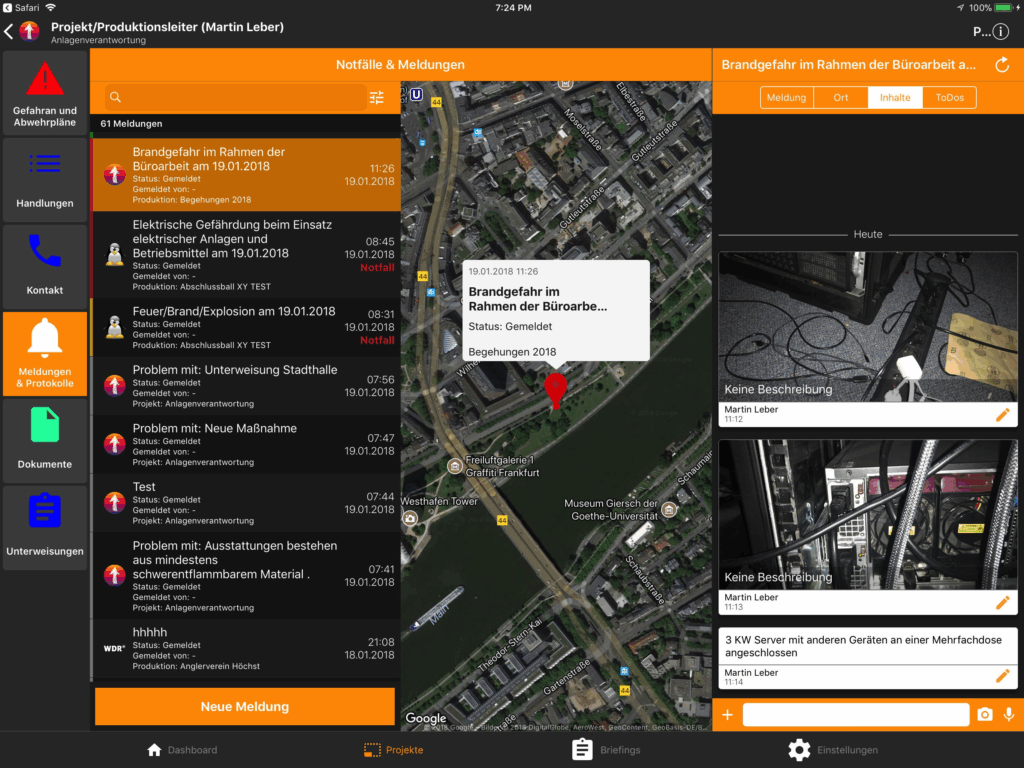1024x768 pixels.
Task: Click the plus icon to add content
Action: click(727, 715)
